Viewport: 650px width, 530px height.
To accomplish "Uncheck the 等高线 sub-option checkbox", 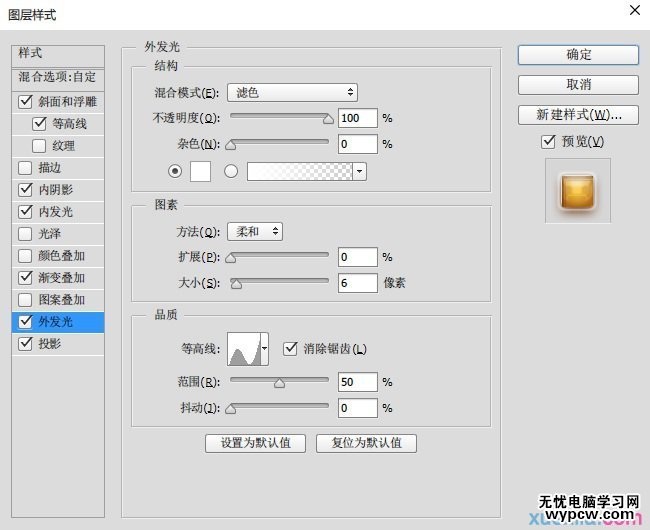I will pos(39,123).
